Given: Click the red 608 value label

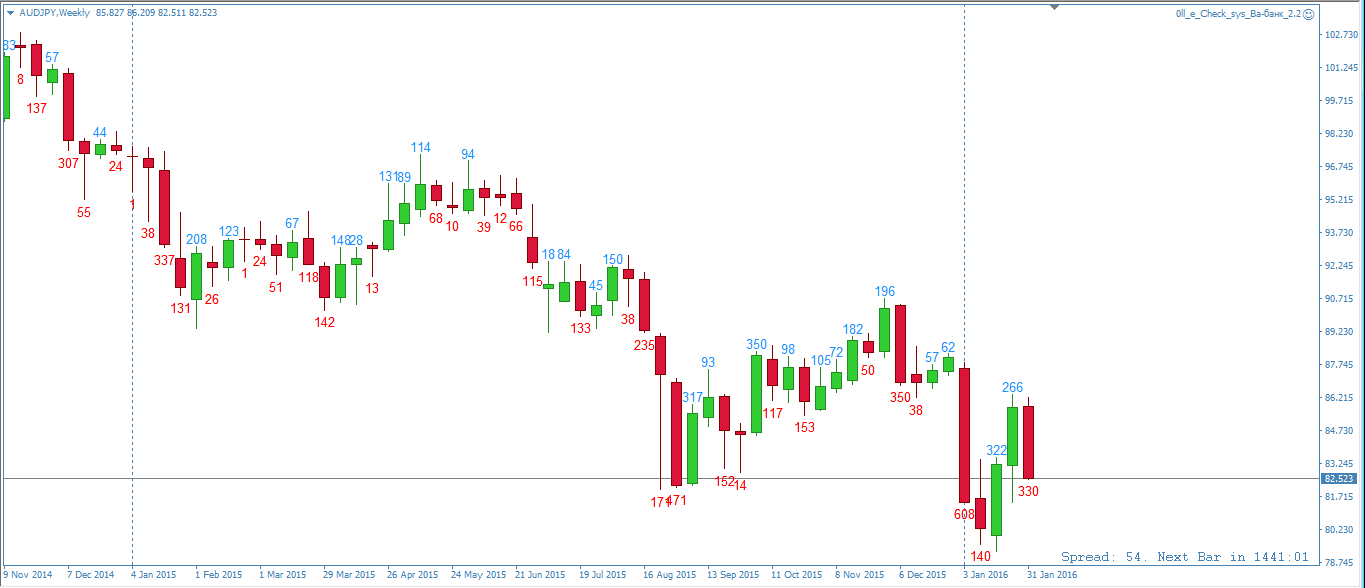Looking at the screenshot, I should 964,514.
